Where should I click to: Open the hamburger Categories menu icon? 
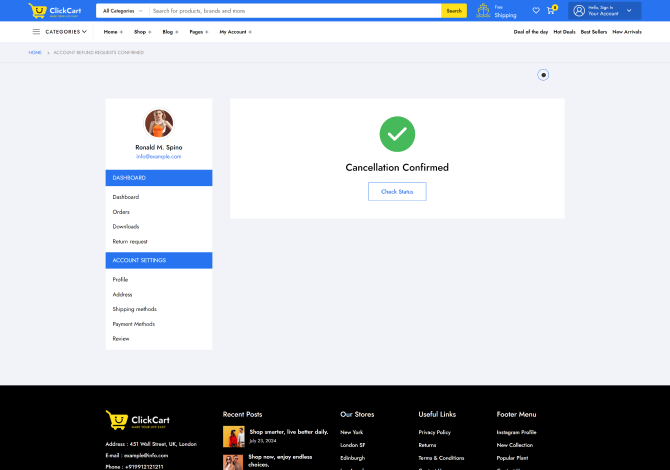click(36, 32)
